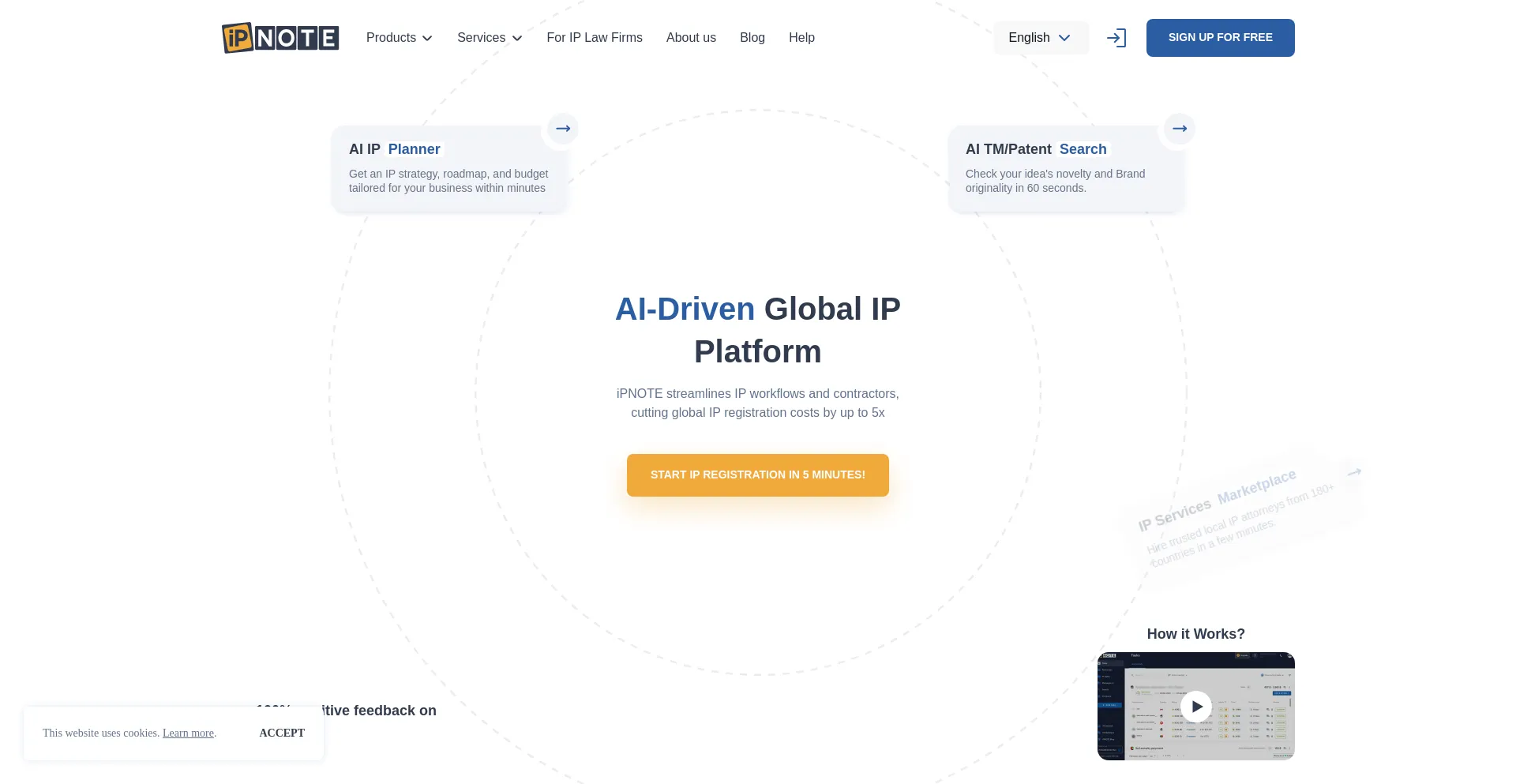The height and width of the screenshot is (784, 1516).
Task: Expand the Services dropdown menu
Action: (x=490, y=38)
